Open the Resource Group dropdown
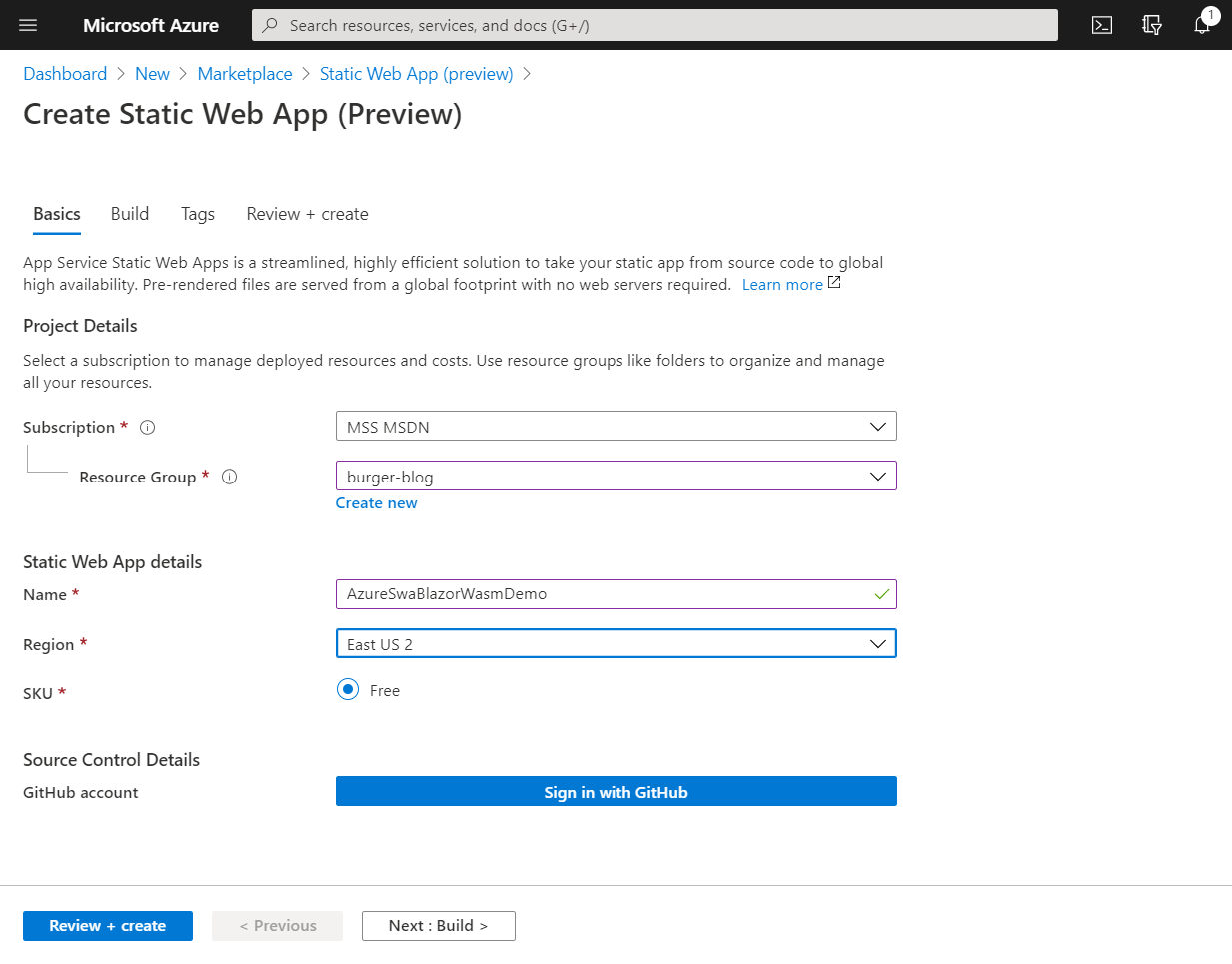Screen dimensions: 1232x964 point(616,476)
